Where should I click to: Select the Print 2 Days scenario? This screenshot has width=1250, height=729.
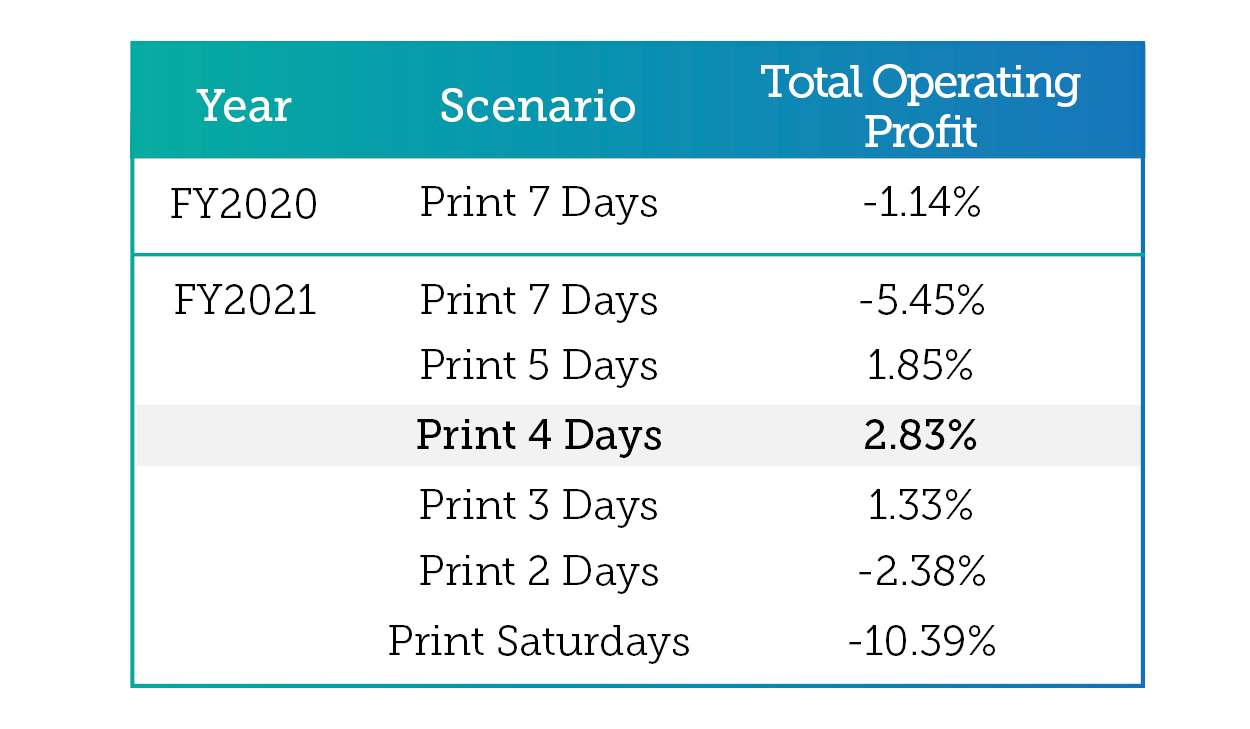[539, 572]
